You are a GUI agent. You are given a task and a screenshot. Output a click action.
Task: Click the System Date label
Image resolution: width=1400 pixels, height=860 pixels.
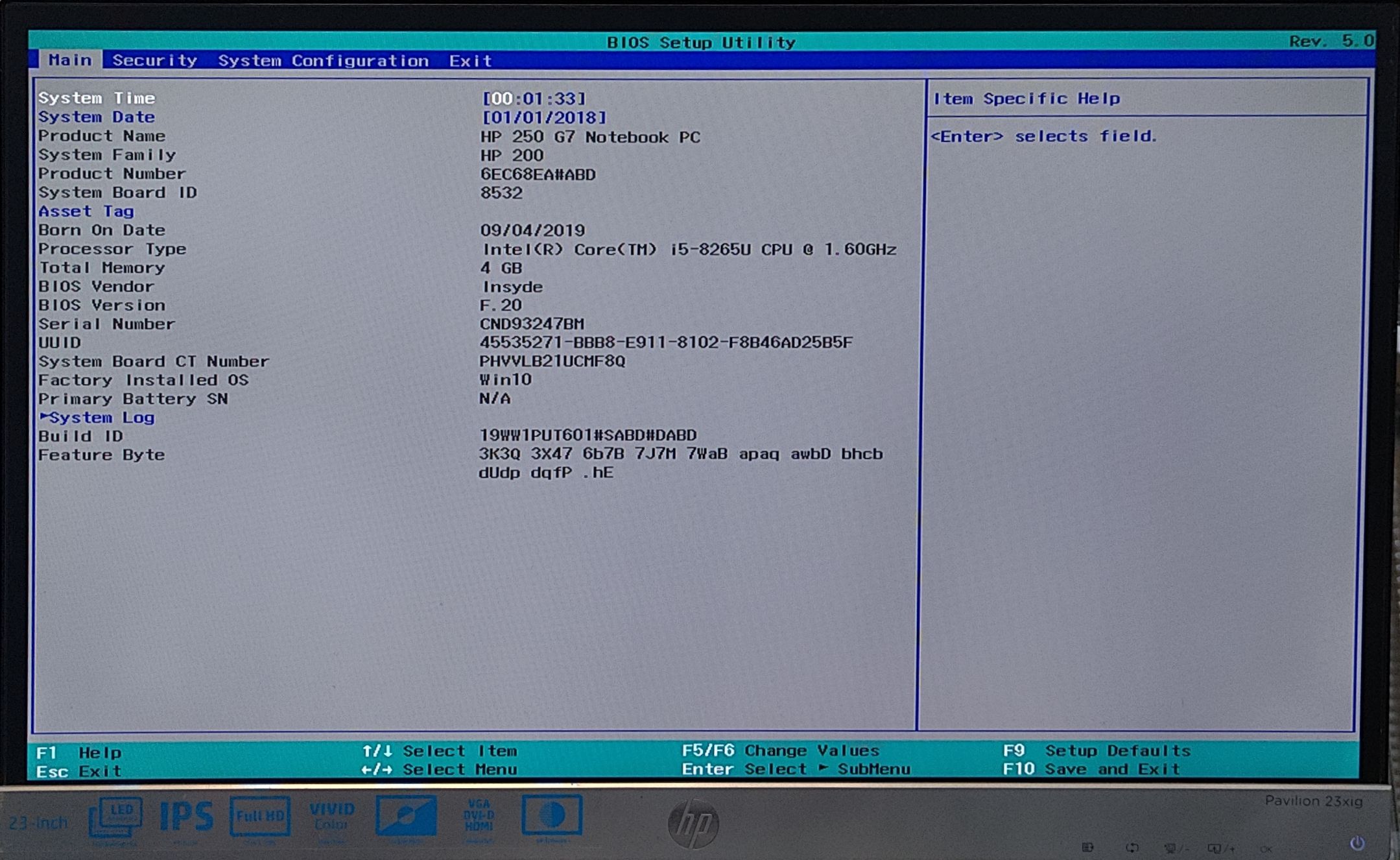tap(97, 117)
